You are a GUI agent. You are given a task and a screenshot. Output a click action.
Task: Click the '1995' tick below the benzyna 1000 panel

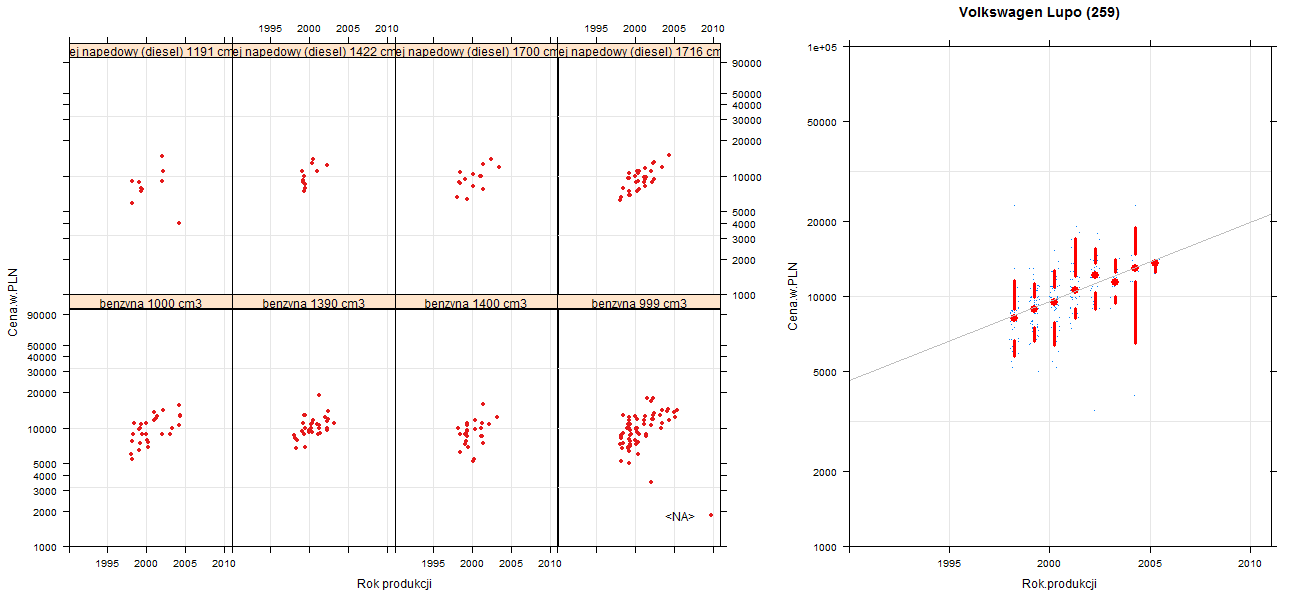[107, 564]
